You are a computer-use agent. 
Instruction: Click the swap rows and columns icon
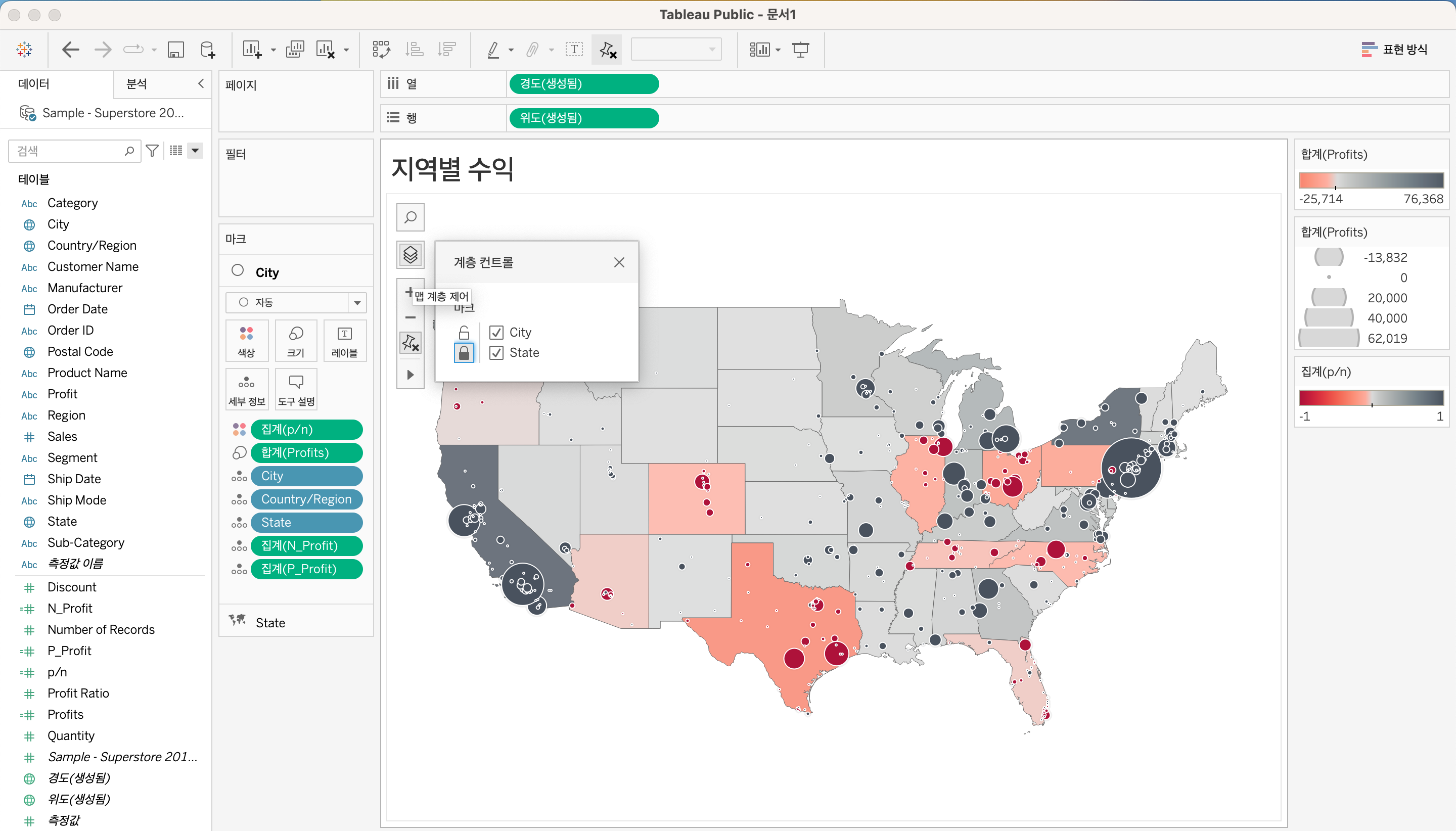[381, 50]
